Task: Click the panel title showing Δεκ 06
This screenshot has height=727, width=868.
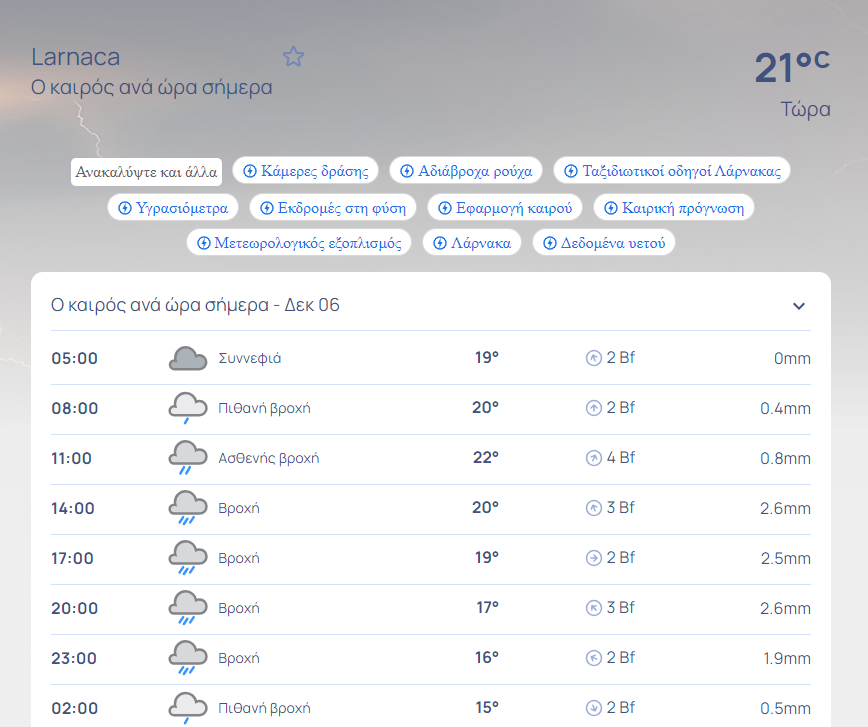Action: [195, 305]
